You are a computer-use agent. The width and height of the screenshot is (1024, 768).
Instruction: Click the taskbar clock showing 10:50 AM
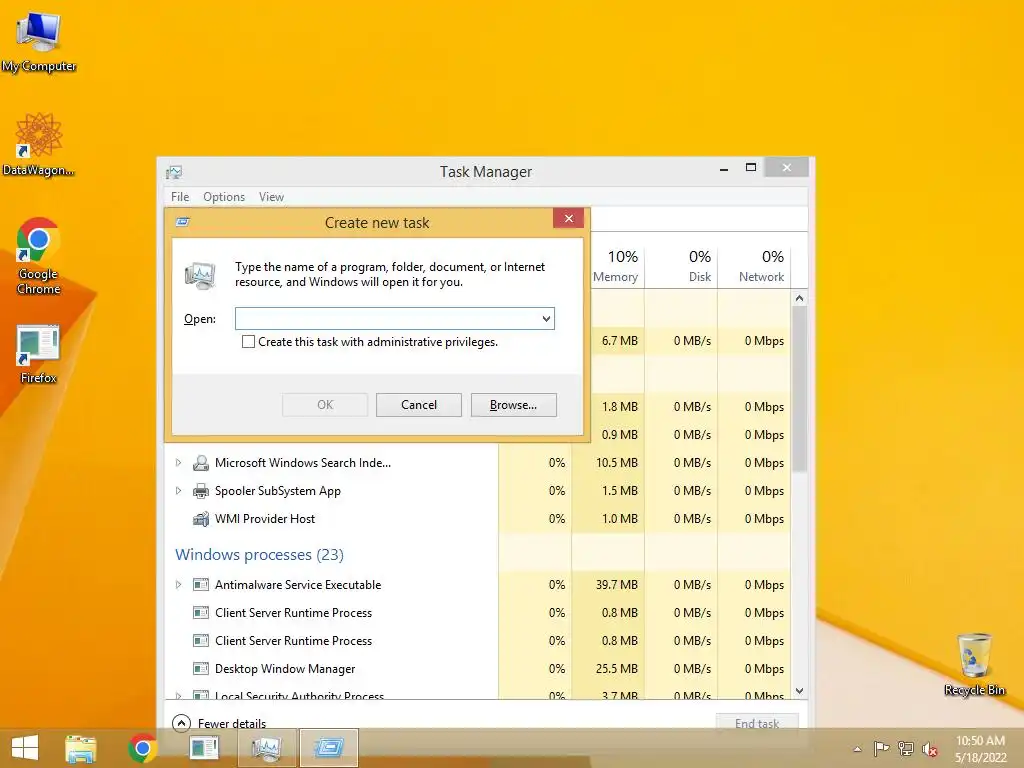[x=980, y=741]
